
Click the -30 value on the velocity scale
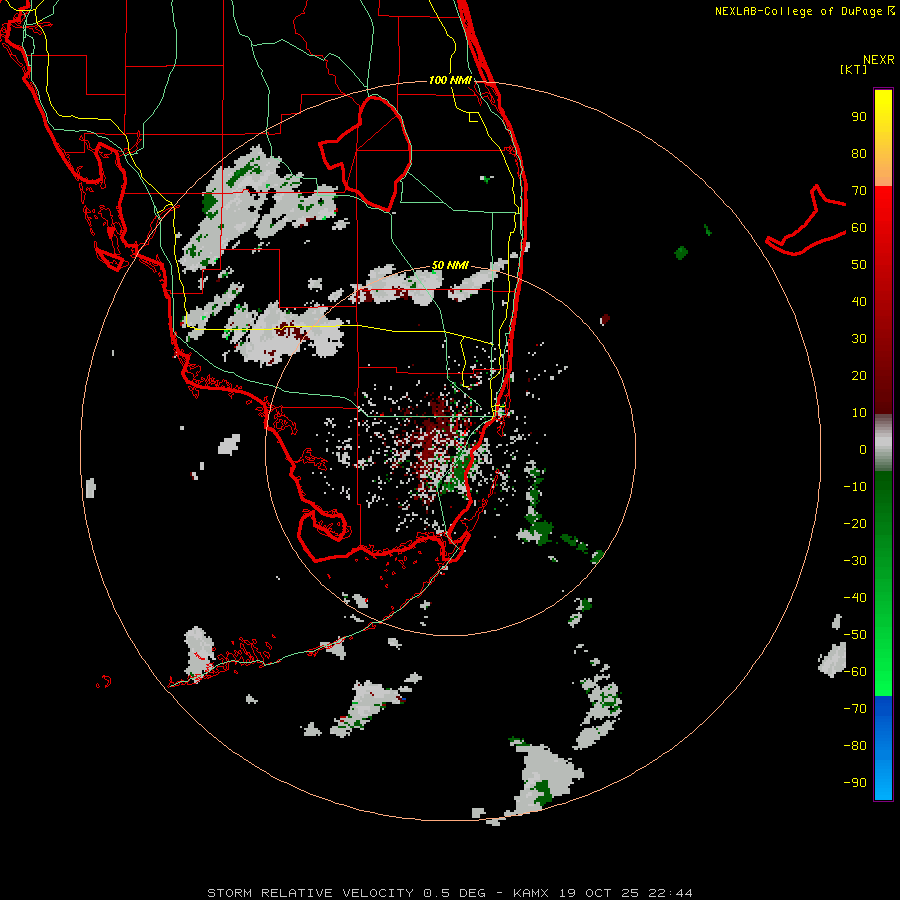[855, 561]
